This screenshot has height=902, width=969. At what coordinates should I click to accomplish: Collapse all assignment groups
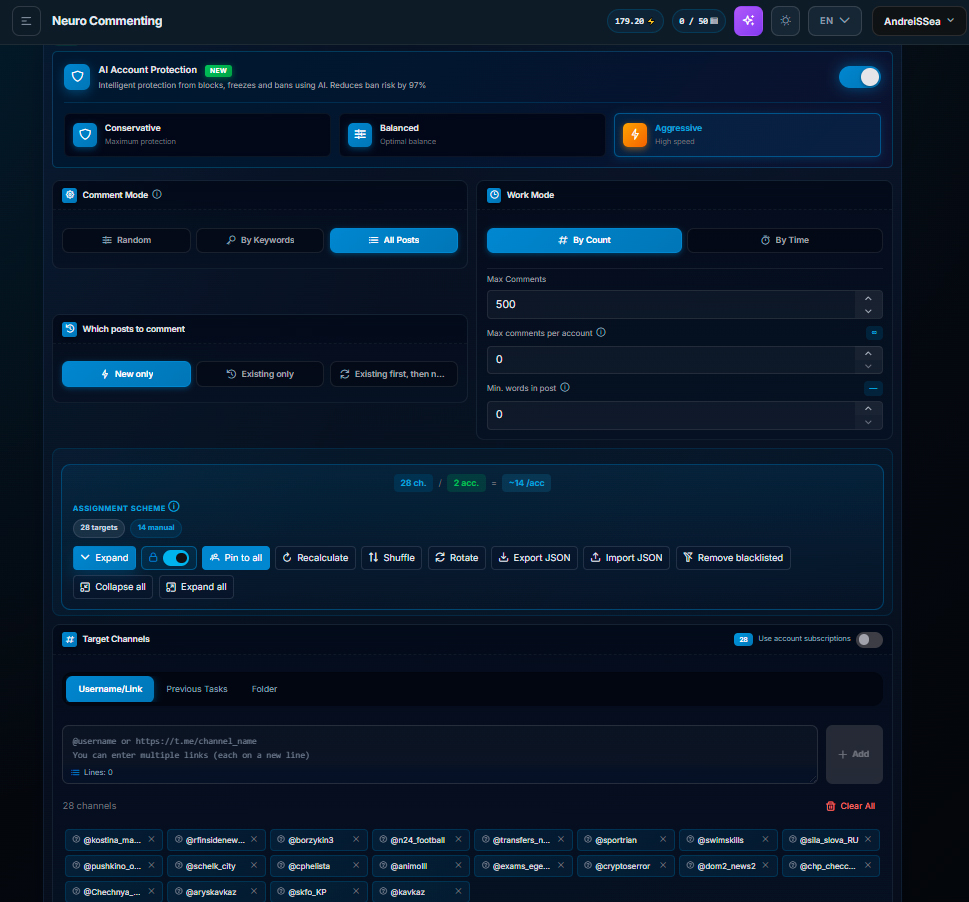click(113, 587)
